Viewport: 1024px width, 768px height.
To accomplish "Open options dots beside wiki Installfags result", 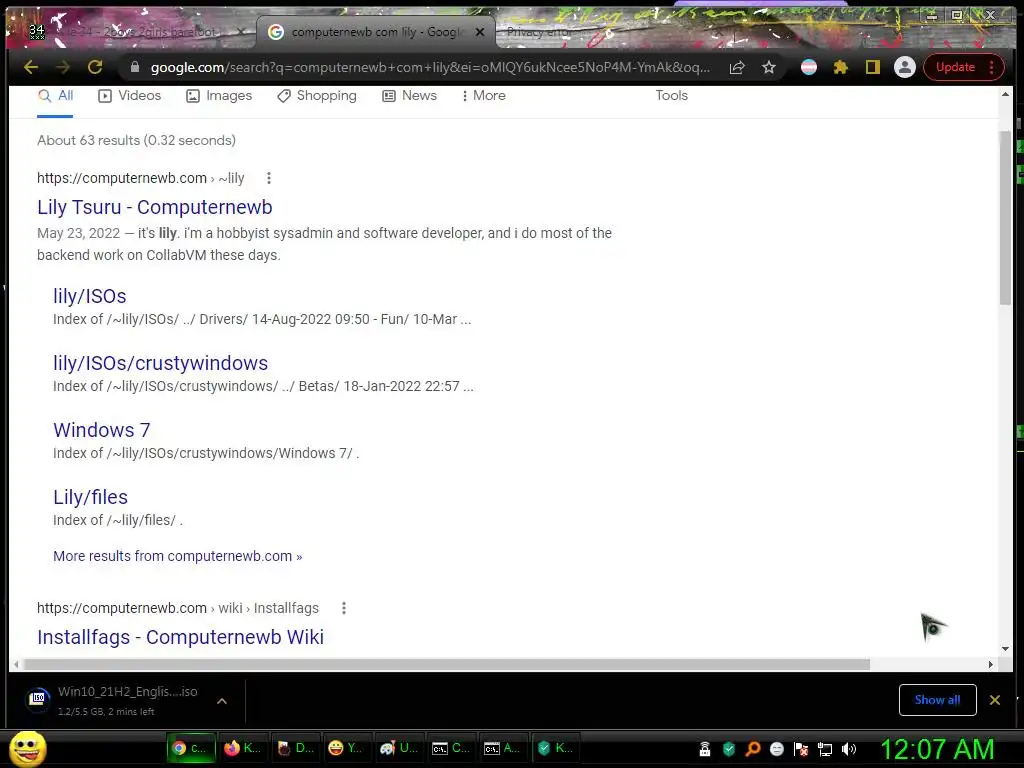I will (x=344, y=608).
